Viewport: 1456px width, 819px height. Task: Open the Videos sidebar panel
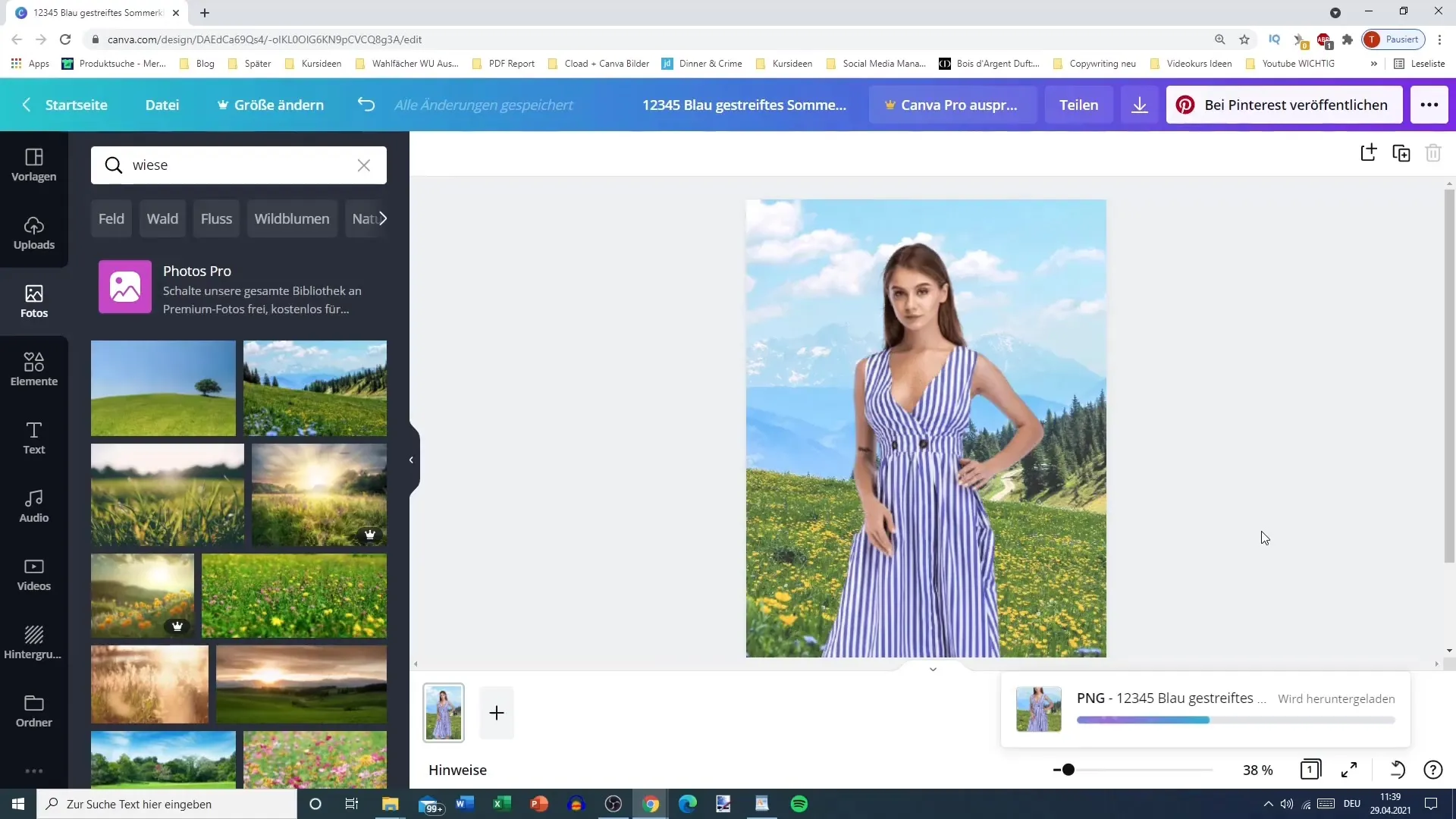[x=34, y=574]
